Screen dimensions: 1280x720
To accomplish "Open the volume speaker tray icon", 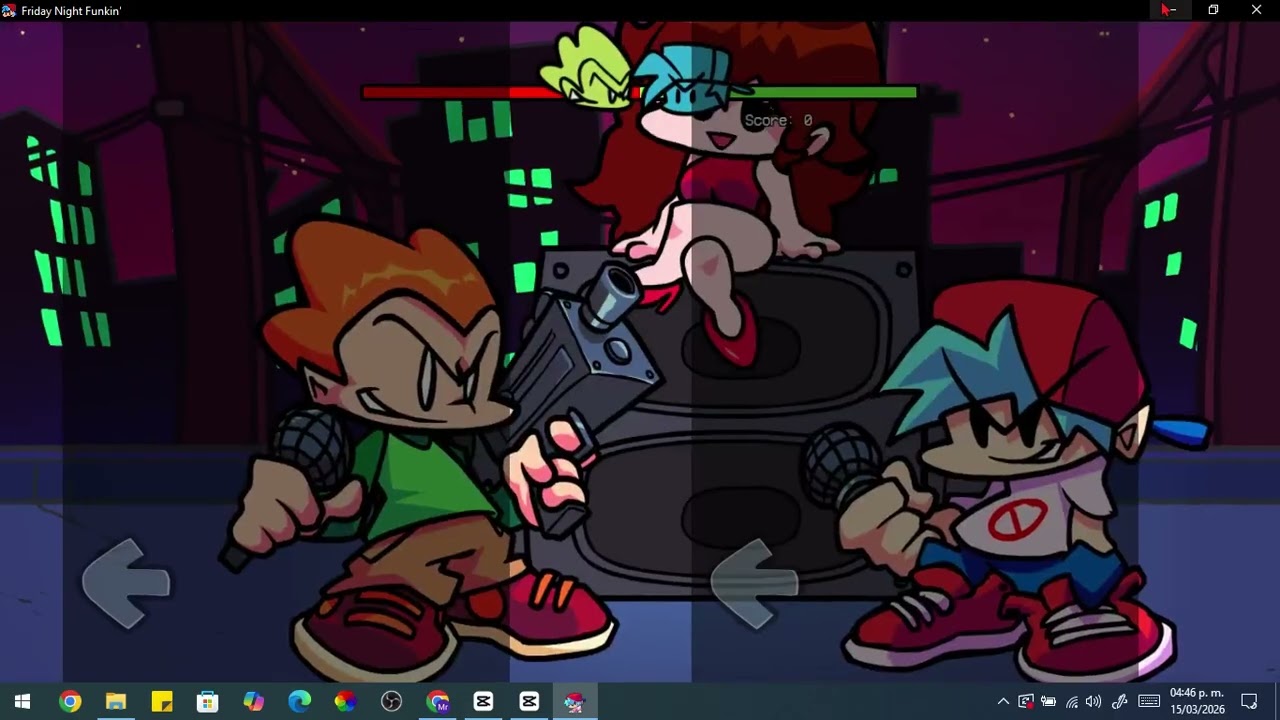I will pos(1093,702).
